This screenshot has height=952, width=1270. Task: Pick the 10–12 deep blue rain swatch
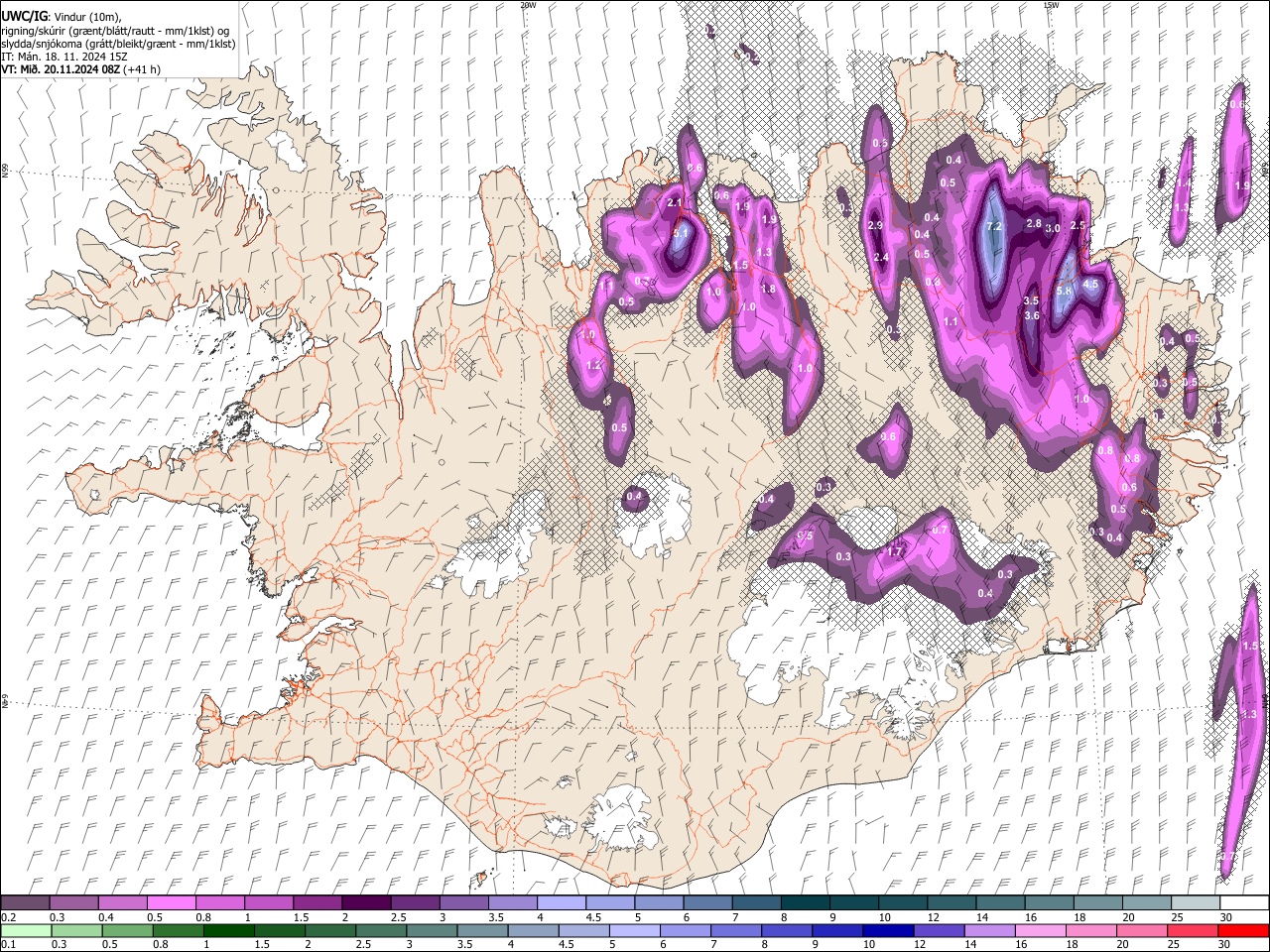pos(888,930)
